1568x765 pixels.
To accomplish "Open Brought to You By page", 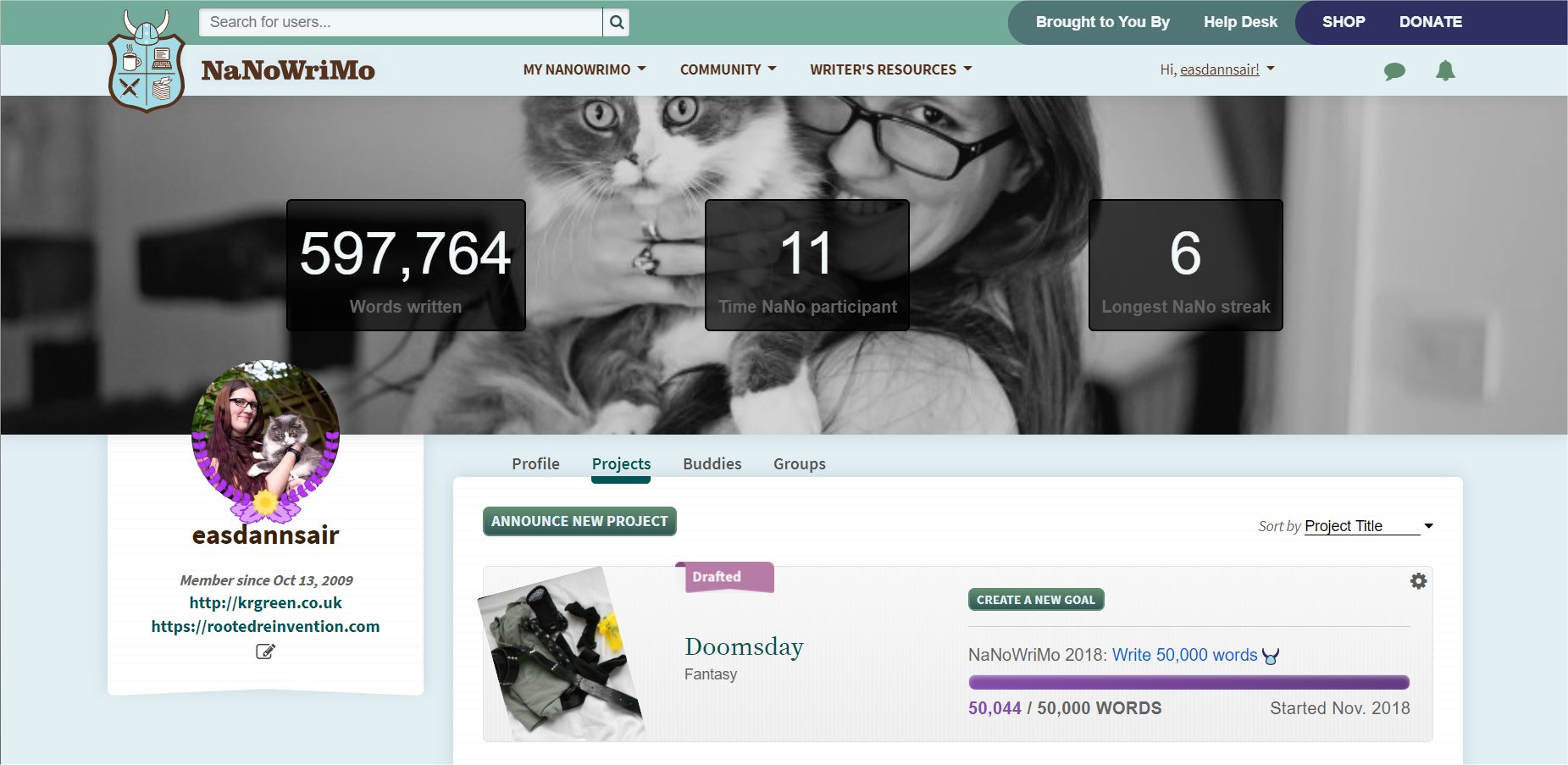I will coord(1102,22).
